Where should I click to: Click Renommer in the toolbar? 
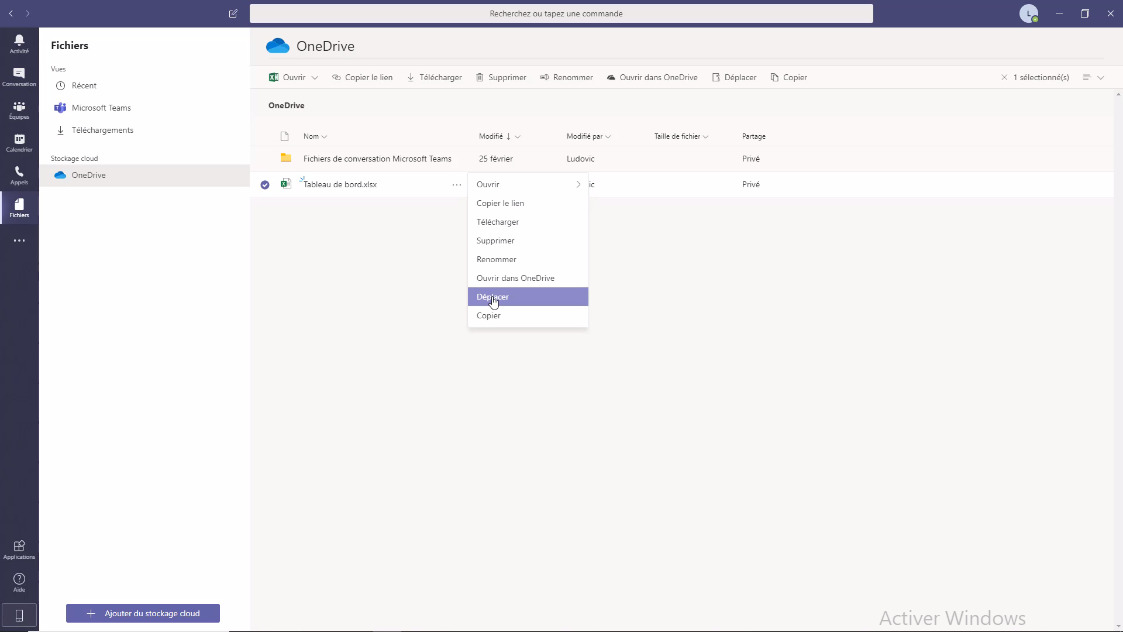[566, 77]
